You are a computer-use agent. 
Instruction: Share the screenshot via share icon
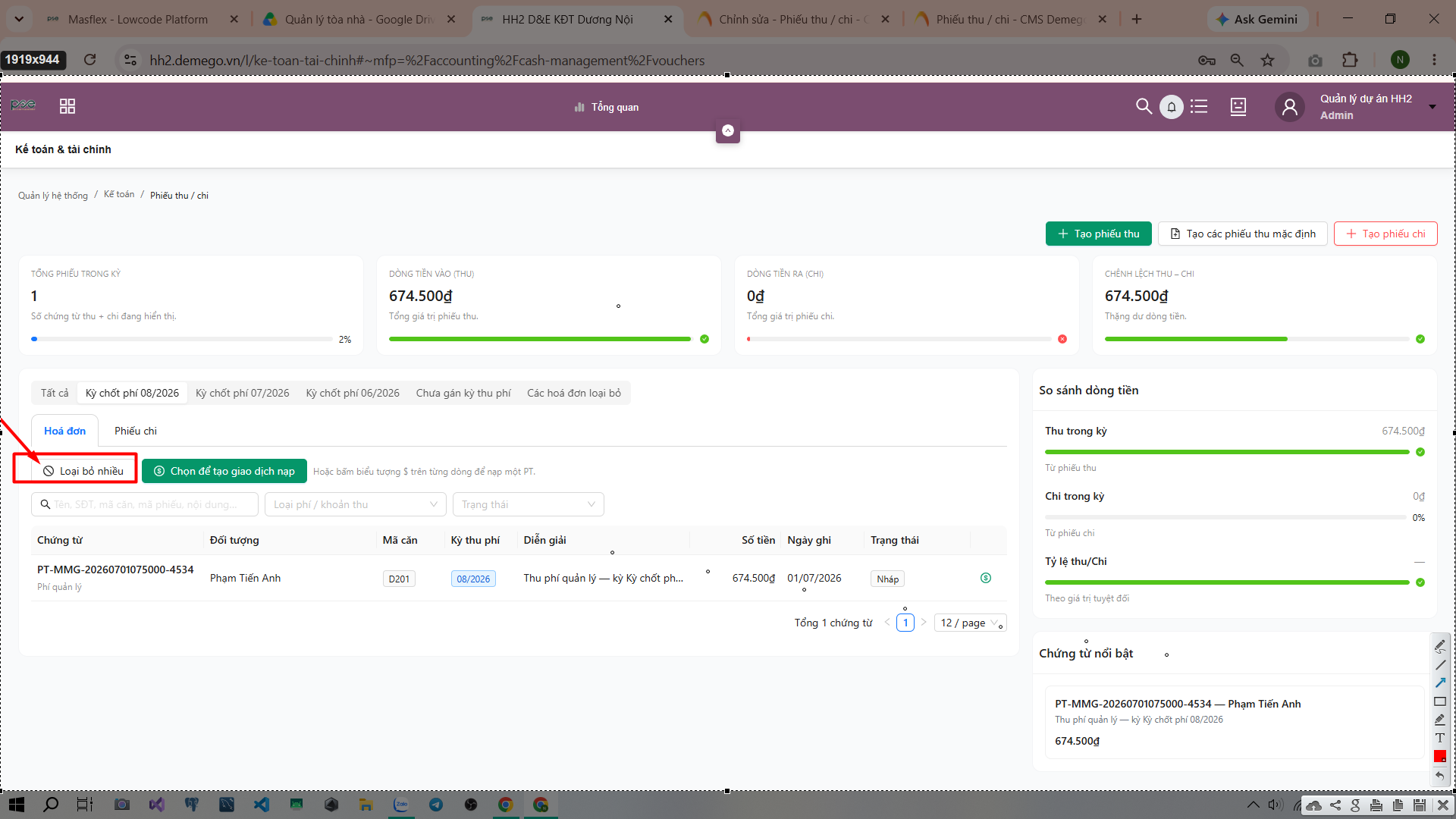point(1335,805)
